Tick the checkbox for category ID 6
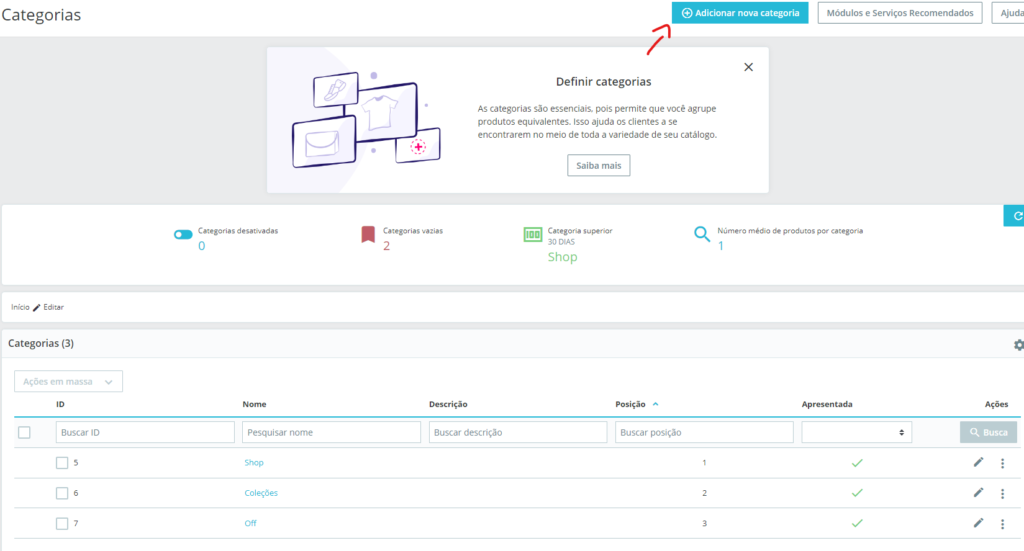 (62, 493)
